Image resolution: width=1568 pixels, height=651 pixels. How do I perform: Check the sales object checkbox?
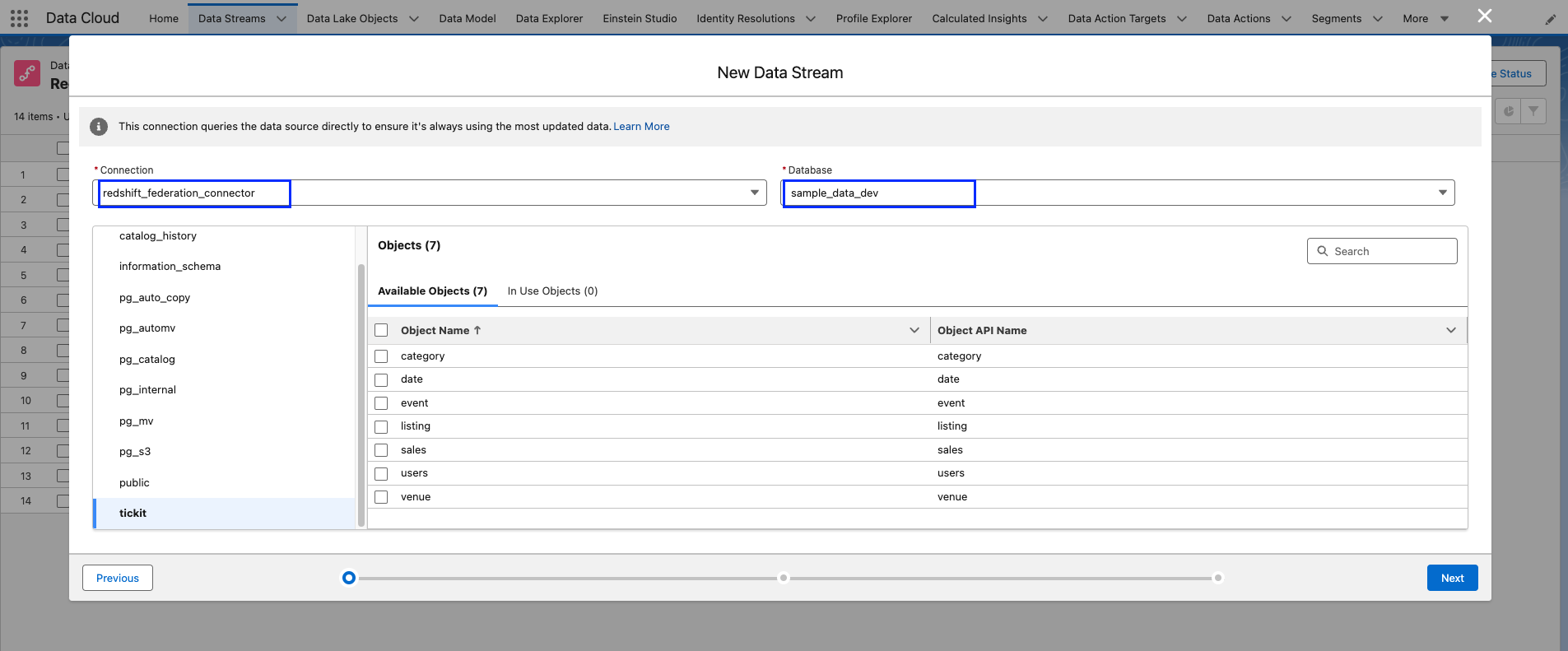click(381, 450)
